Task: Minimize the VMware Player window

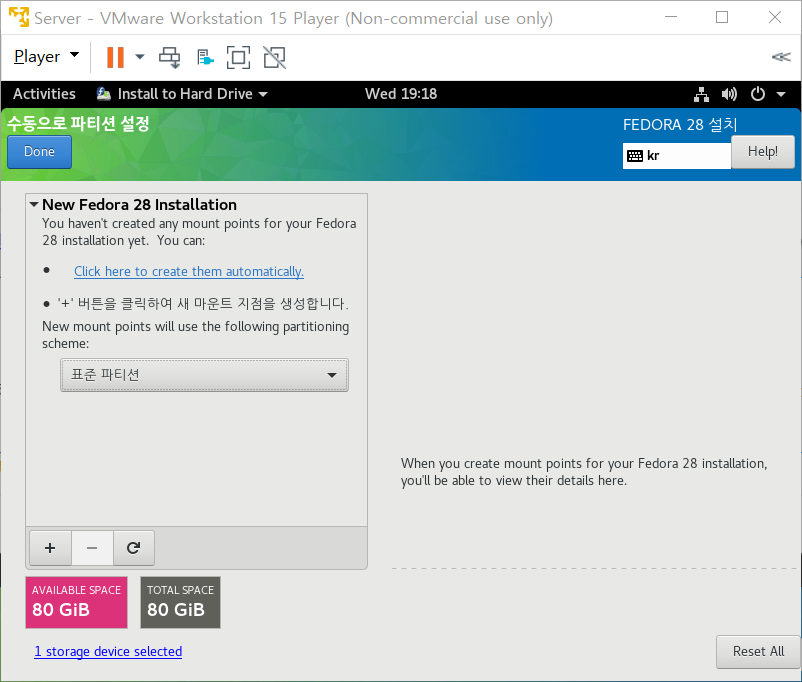Action: coord(671,17)
